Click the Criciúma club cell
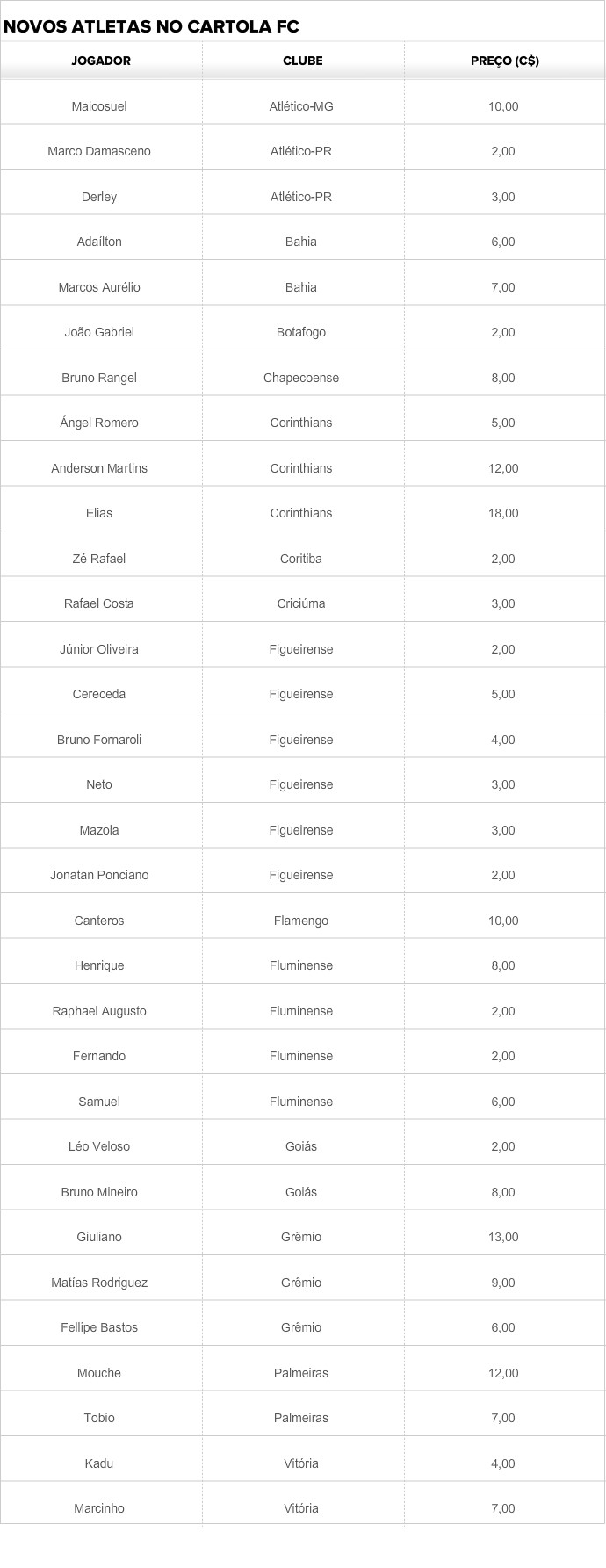 [301, 603]
